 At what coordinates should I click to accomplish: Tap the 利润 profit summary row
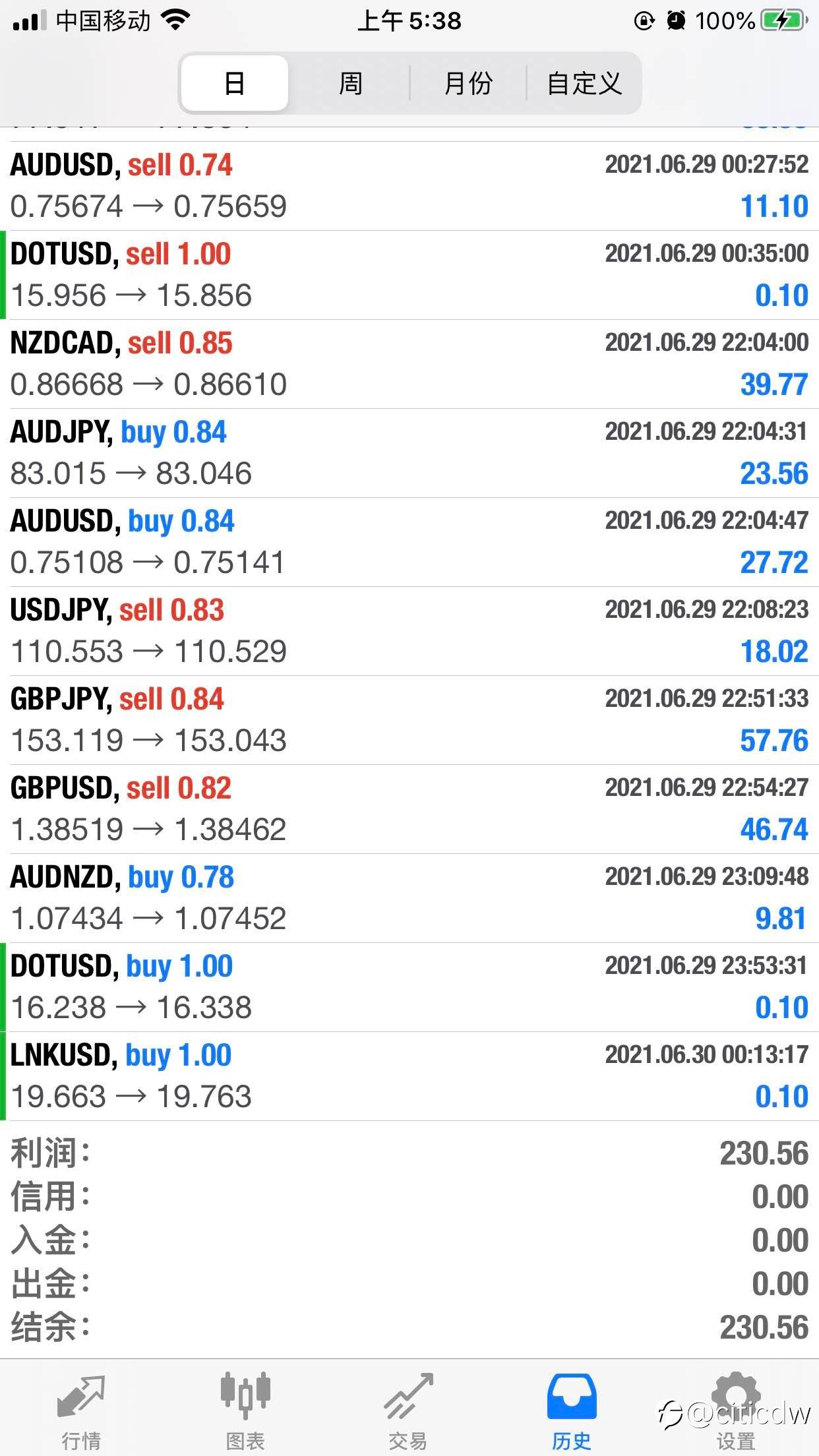click(409, 1153)
